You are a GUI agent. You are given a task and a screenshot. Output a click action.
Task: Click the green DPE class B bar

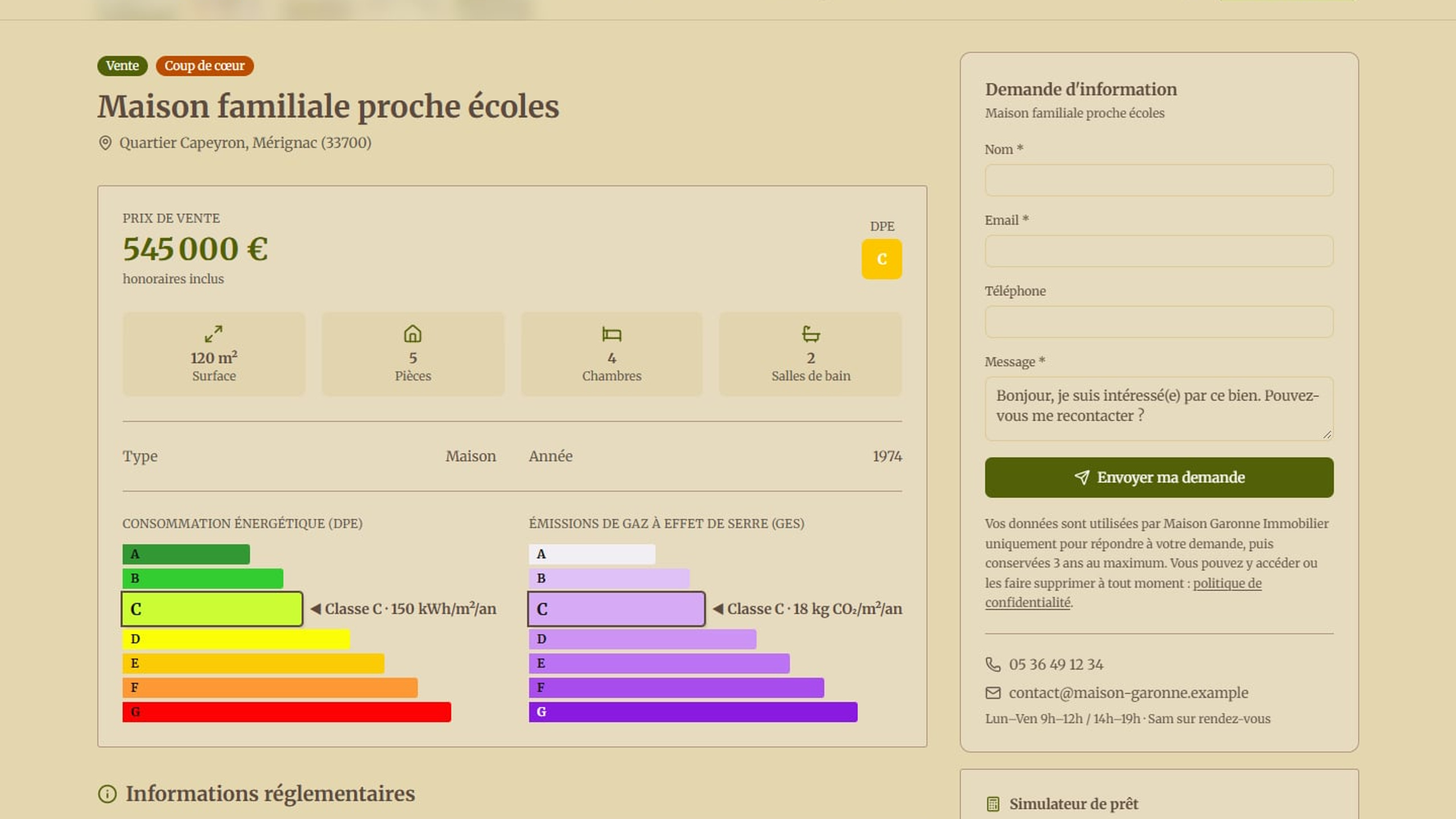(x=202, y=578)
